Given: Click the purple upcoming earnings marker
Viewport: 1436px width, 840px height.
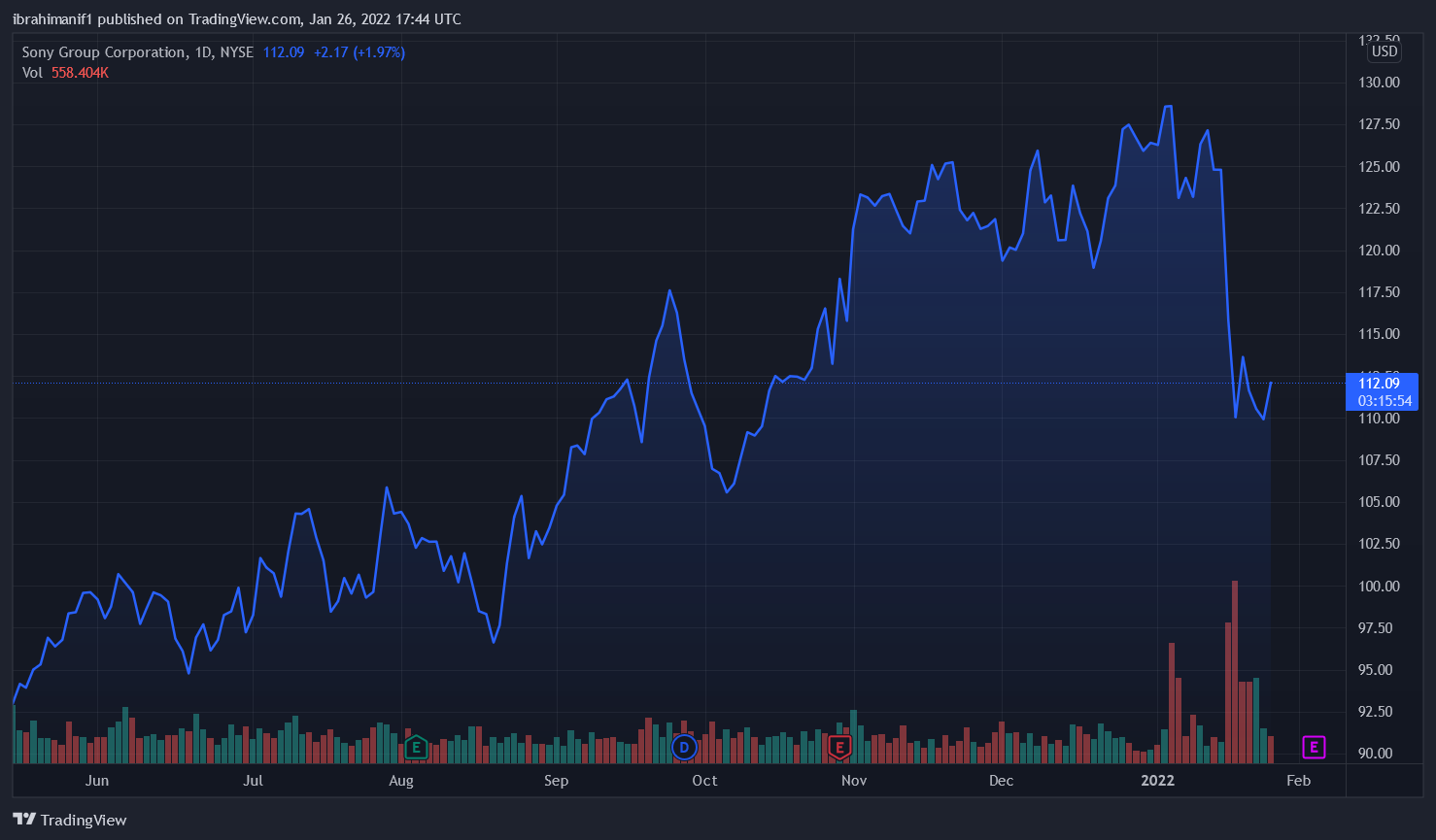Looking at the screenshot, I should pyautogui.click(x=1314, y=747).
